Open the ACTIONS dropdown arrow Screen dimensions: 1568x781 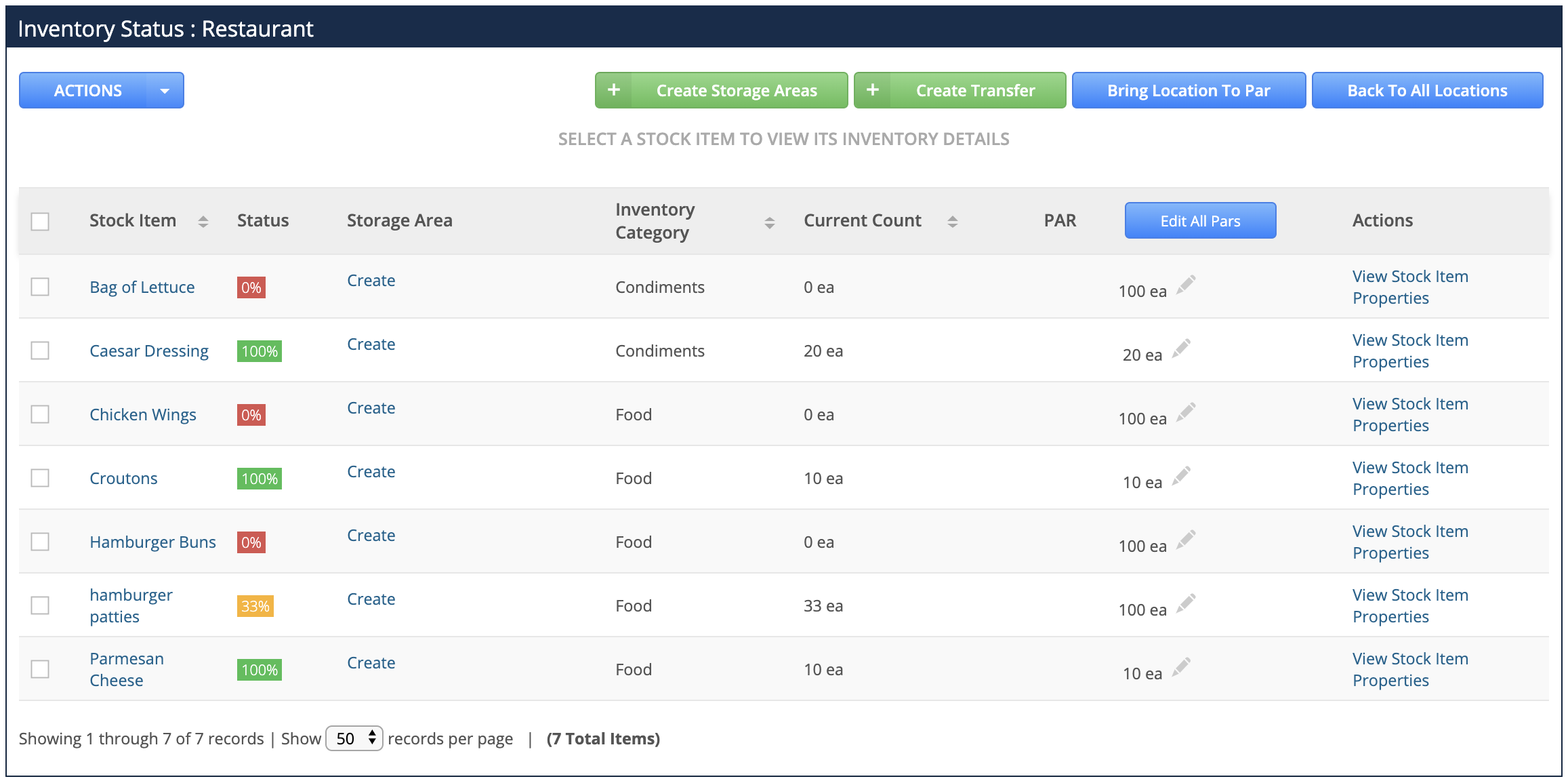(x=165, y=91)
